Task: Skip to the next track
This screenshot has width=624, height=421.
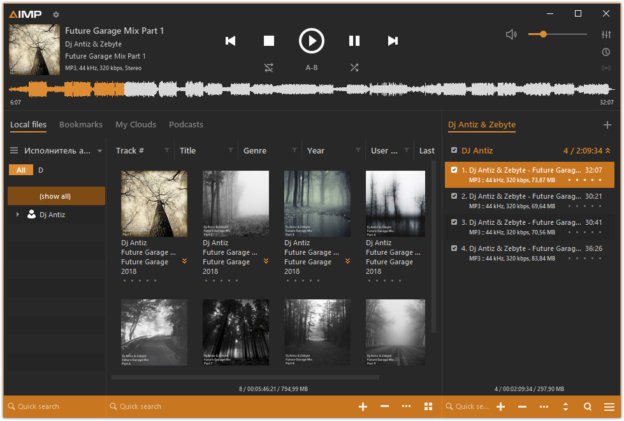Action: (x=393, y=41)
